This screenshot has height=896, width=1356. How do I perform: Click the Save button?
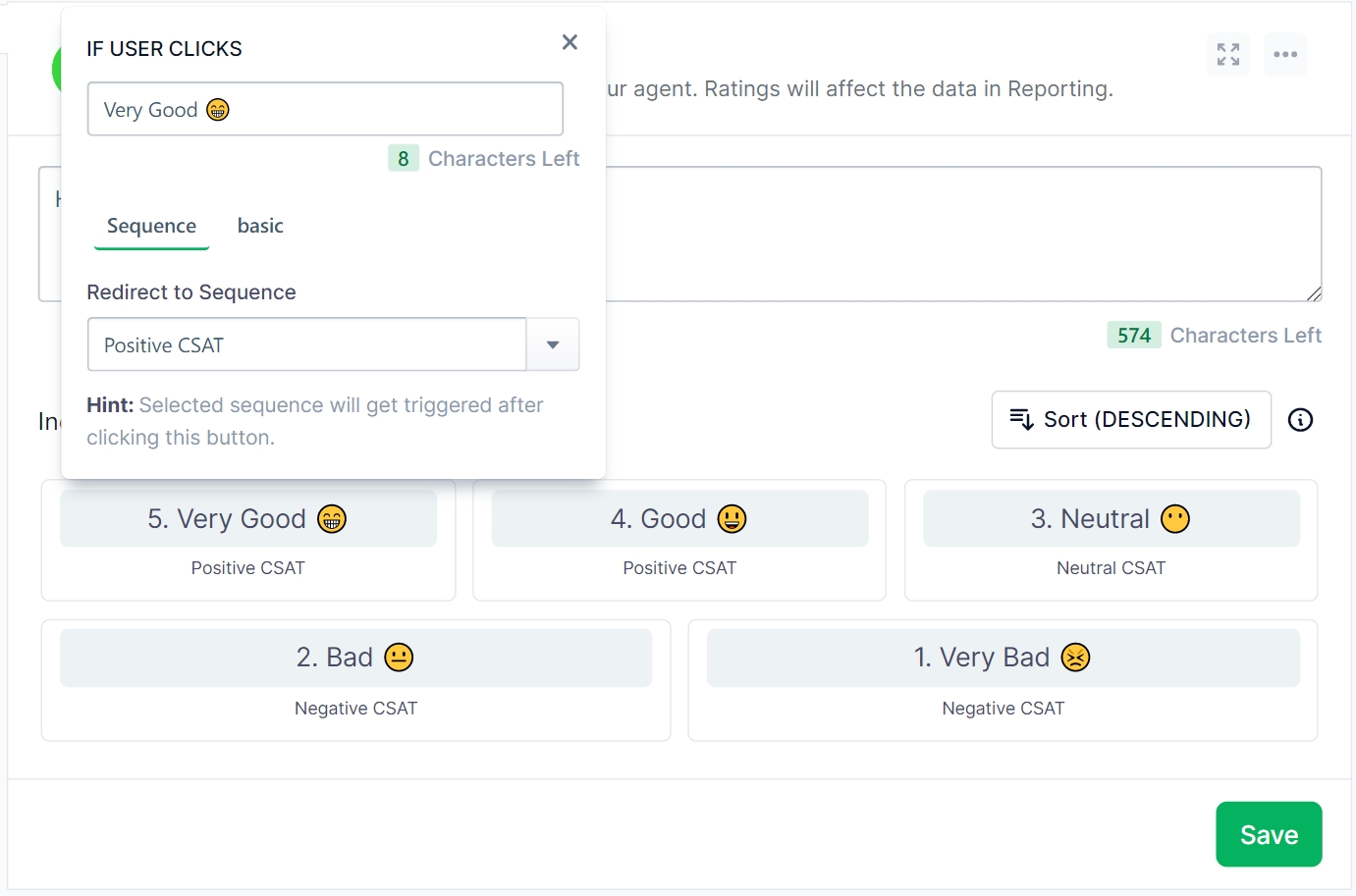click(x=1268, y=834)
